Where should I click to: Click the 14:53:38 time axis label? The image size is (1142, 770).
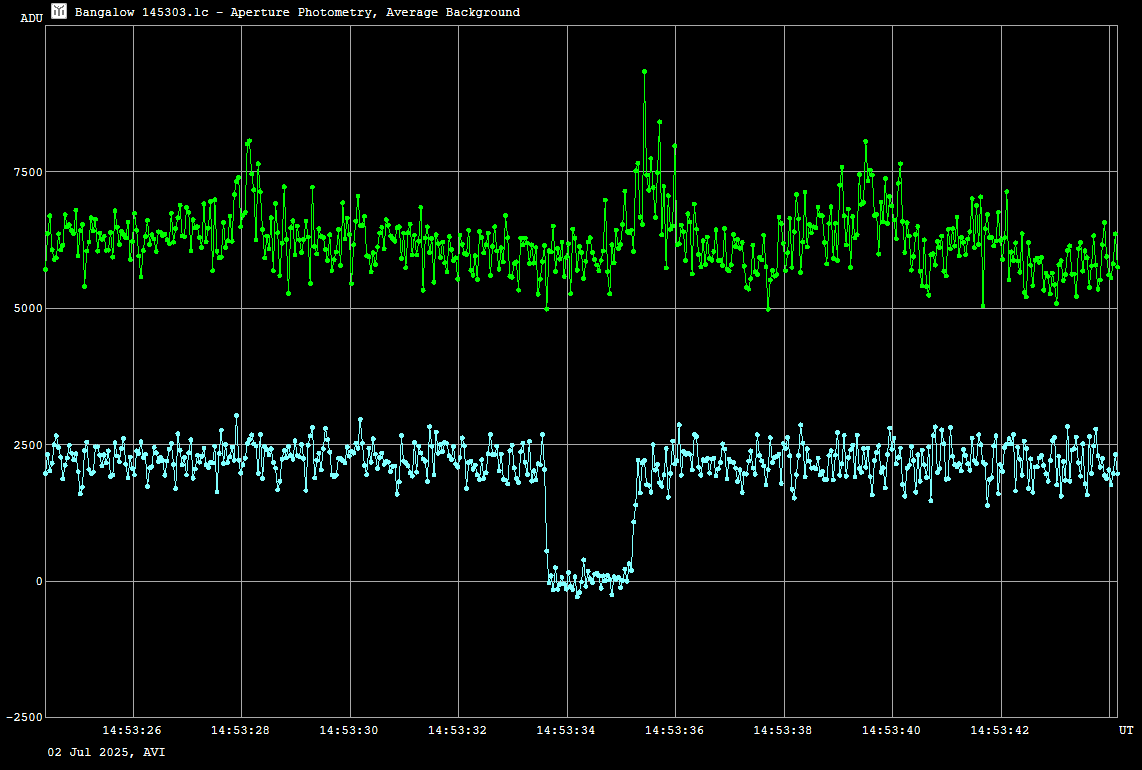point(783,730)
